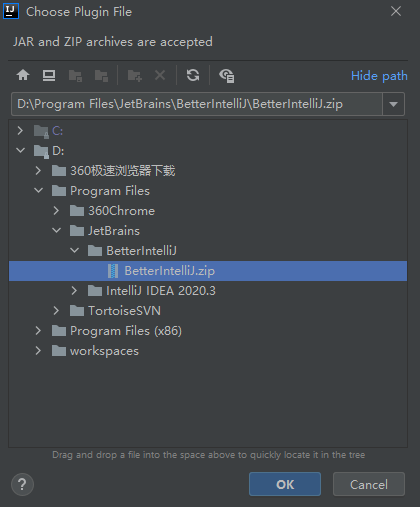Click the module directory toolbar icon
Image resolution: width=420 pixels, height=507 pixels.
[101, 76]
